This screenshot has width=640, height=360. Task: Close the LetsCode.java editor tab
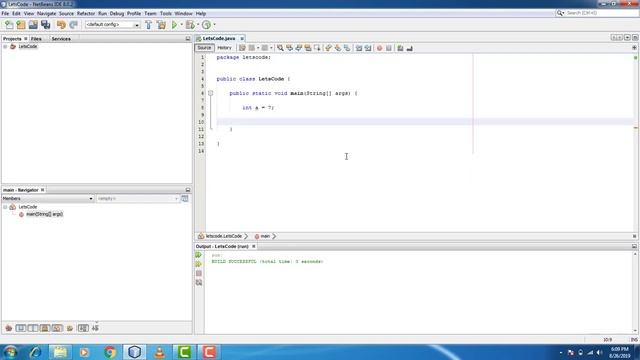click(242, 38)
